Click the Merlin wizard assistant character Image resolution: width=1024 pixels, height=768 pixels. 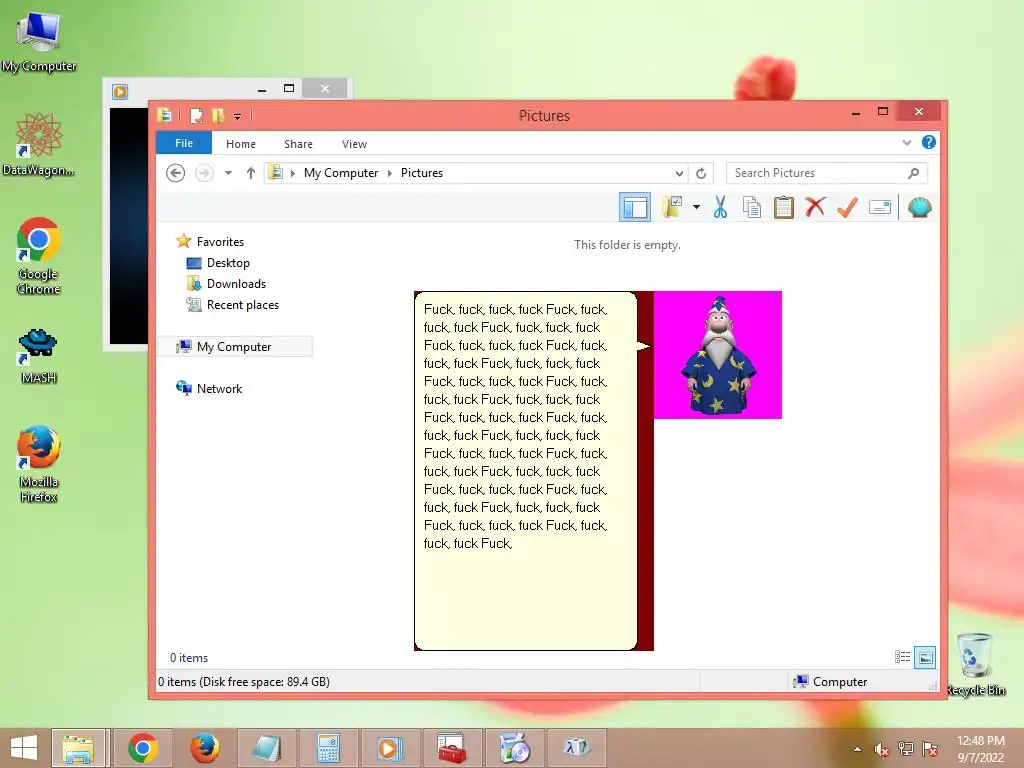(x=718, y=355)
